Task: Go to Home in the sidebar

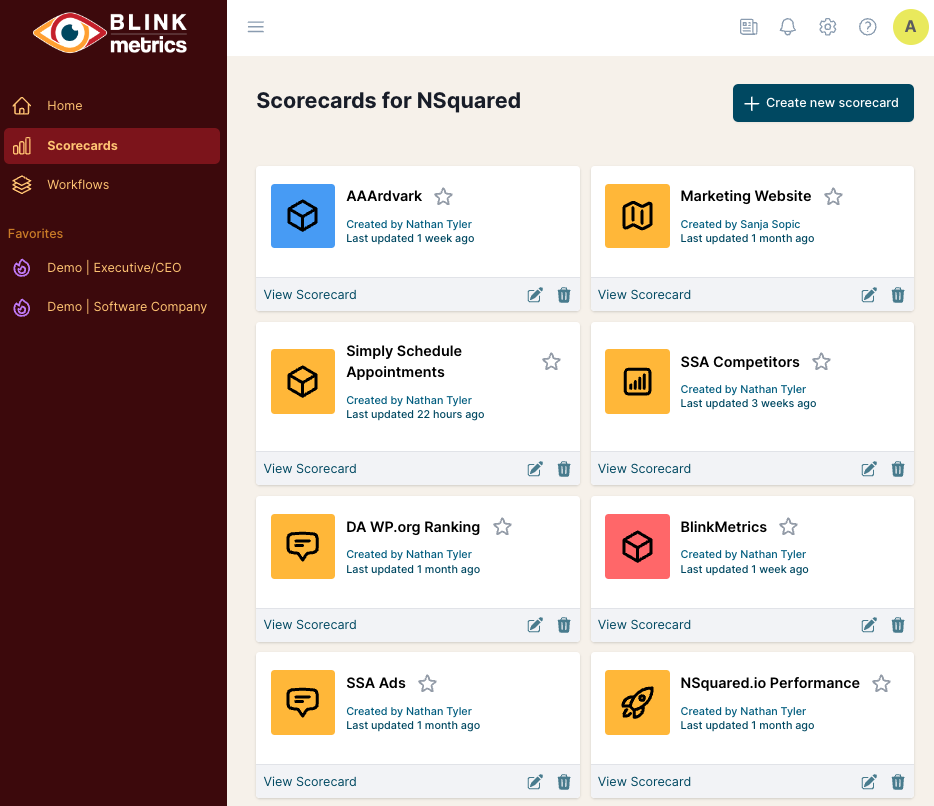Action: click(64, 105)
